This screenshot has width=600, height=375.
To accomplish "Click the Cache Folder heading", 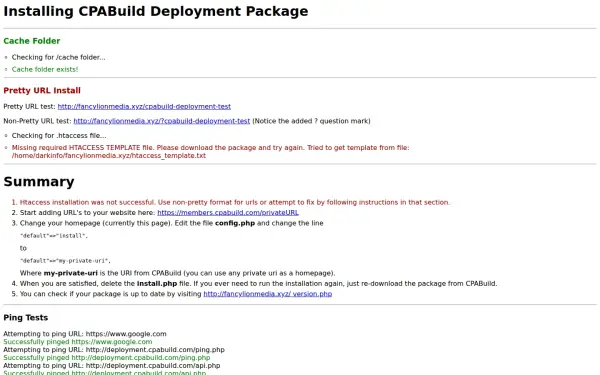I will pyautogui.click(x=32, y=41).
